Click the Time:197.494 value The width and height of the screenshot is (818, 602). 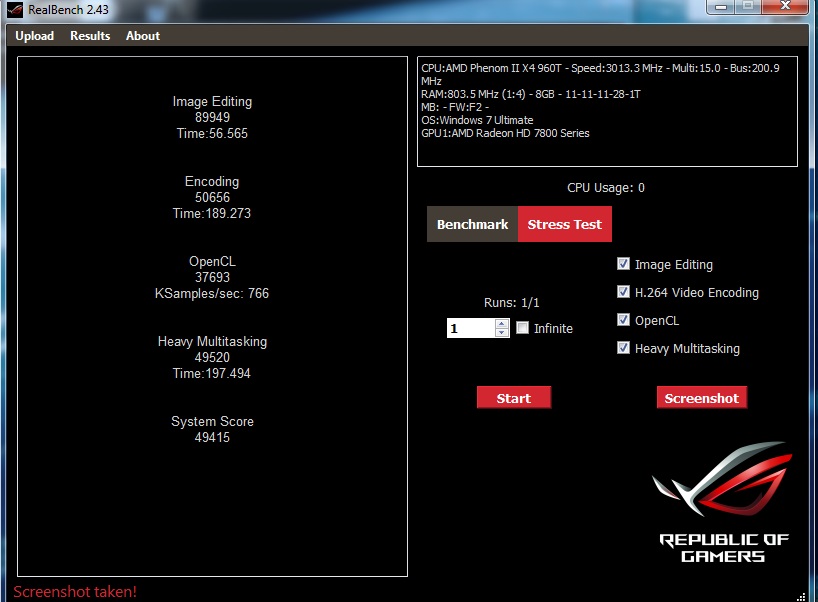(212, 374)
